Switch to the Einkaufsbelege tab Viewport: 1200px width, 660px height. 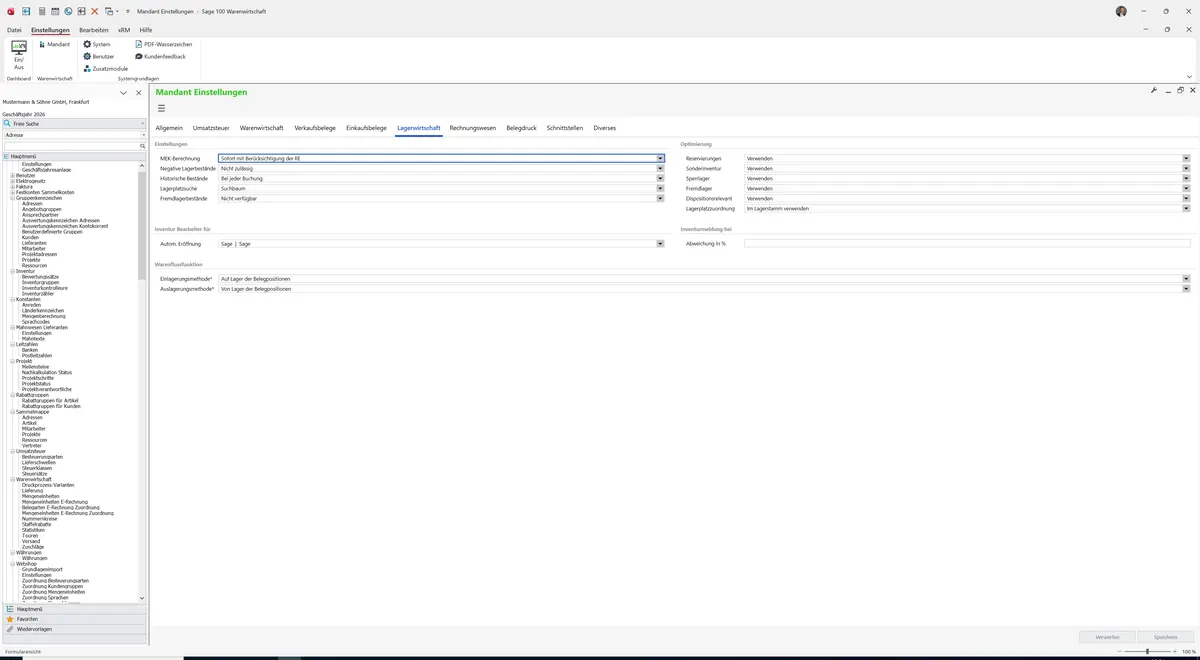[366, 128]
